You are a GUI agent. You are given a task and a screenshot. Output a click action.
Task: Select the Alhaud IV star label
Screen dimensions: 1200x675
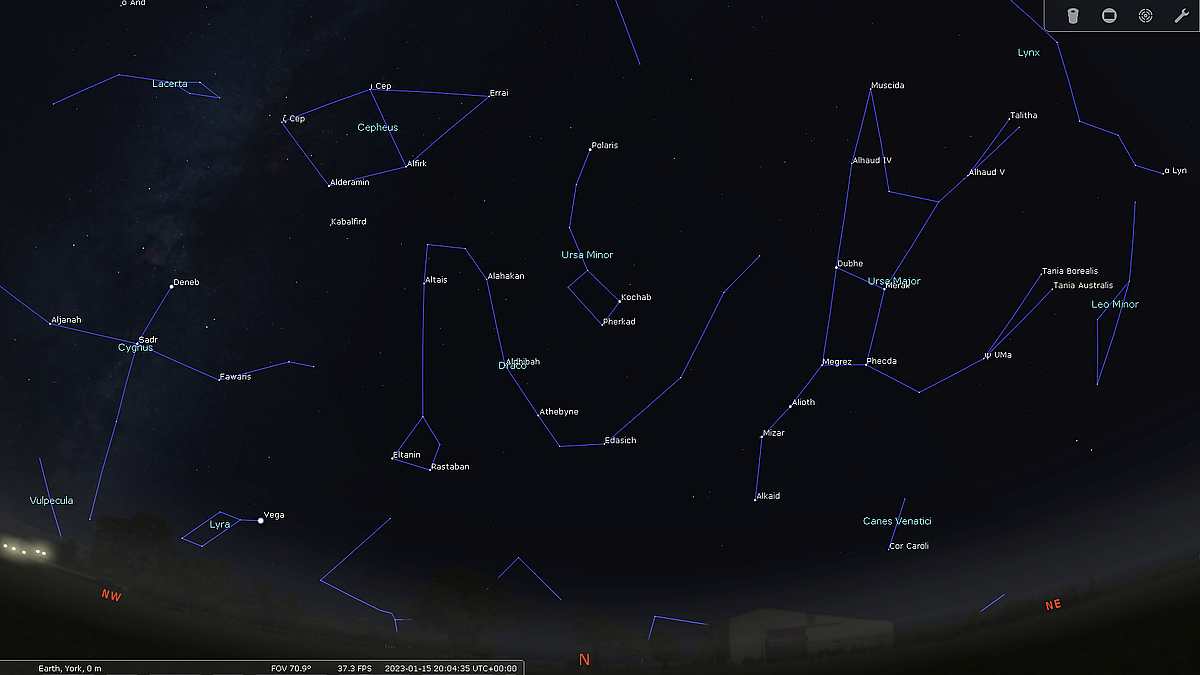click(872, 161)
